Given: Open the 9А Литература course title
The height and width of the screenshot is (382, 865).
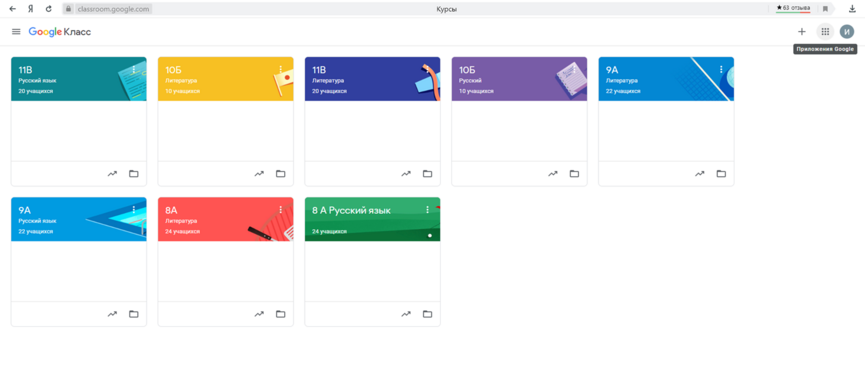Looking at the screenshot, I should coord(612,70).
